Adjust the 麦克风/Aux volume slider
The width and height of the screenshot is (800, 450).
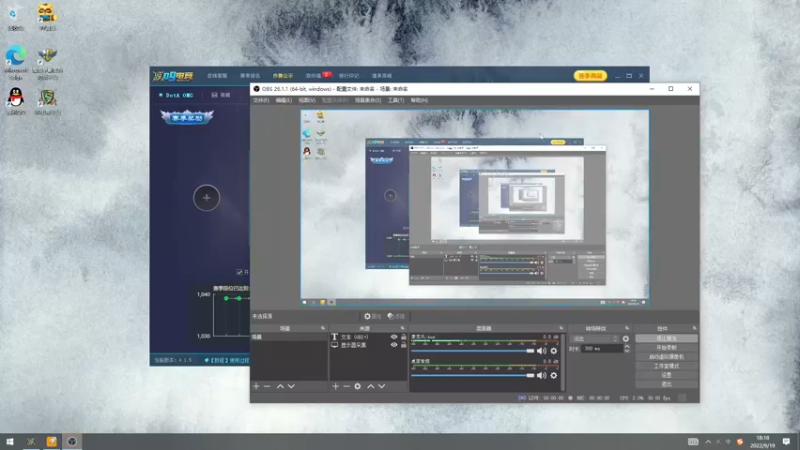click(472, 351)
